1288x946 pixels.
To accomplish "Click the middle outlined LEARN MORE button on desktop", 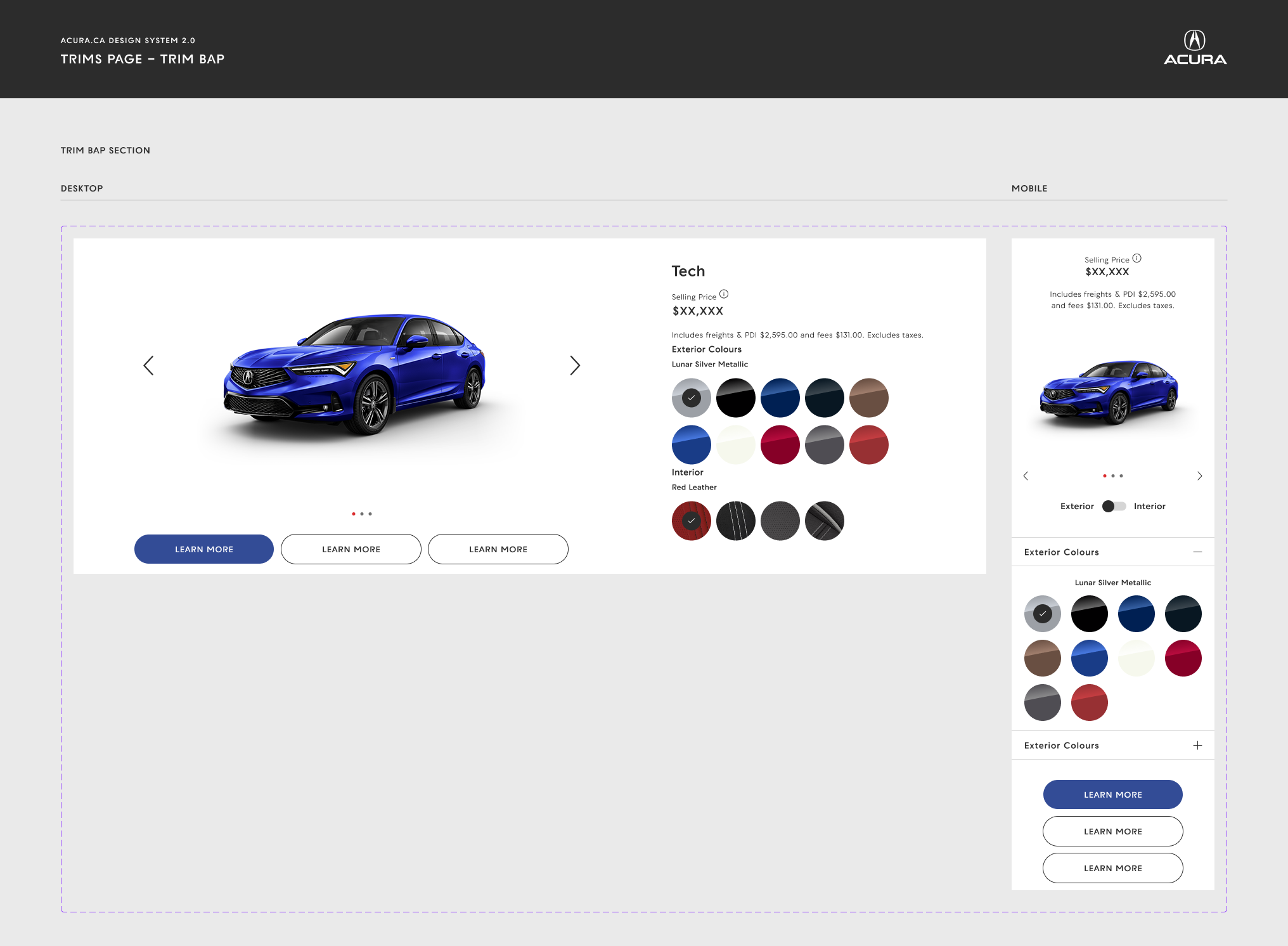I will (x=351, y=549).
